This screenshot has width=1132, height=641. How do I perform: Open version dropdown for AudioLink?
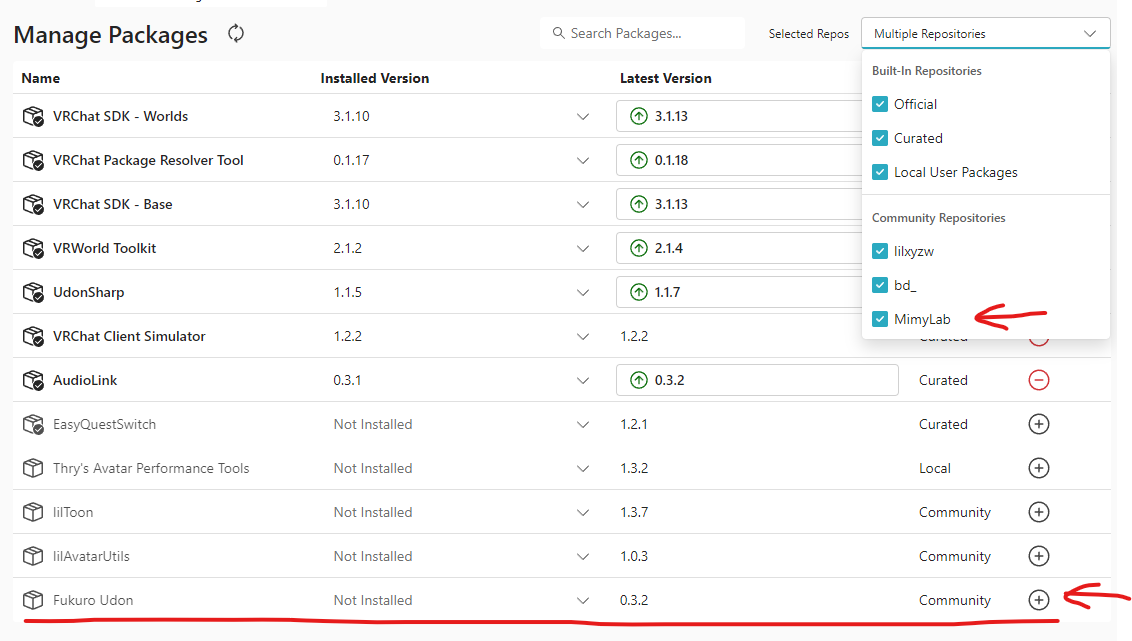[x=583, y=380]
